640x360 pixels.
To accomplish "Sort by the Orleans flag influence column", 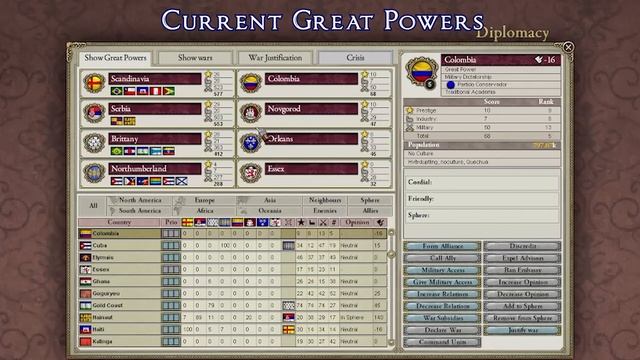I will (262, 222).
